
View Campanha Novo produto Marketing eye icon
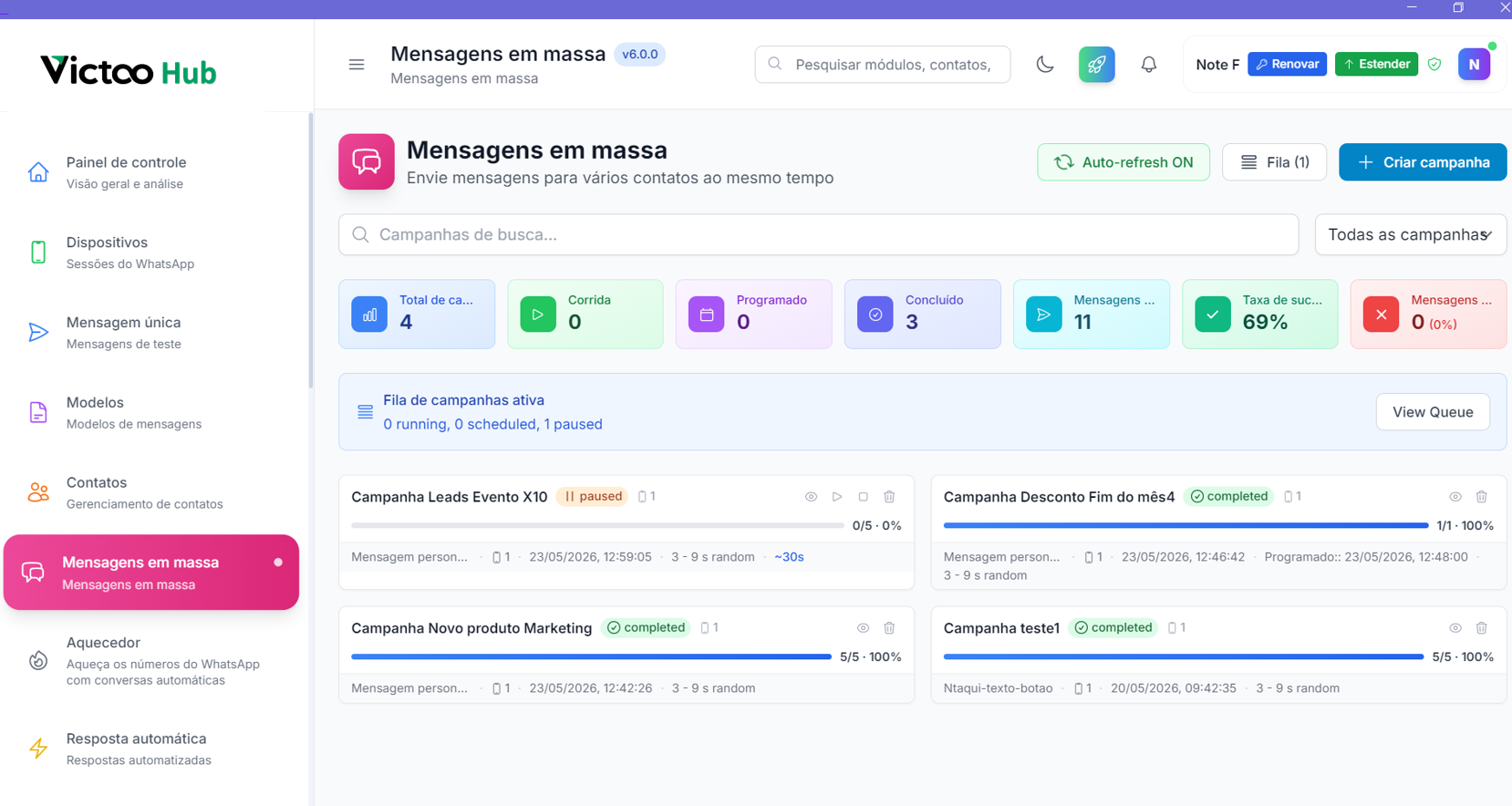(863, 628)
